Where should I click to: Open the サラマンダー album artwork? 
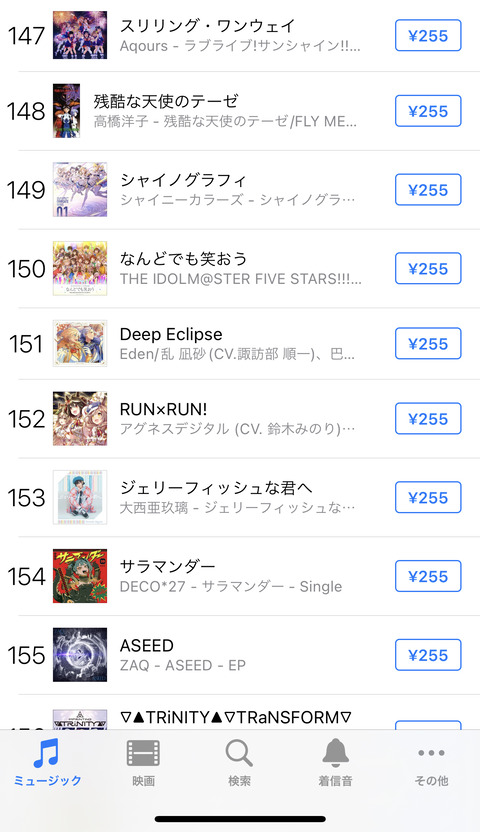[80, 576]
